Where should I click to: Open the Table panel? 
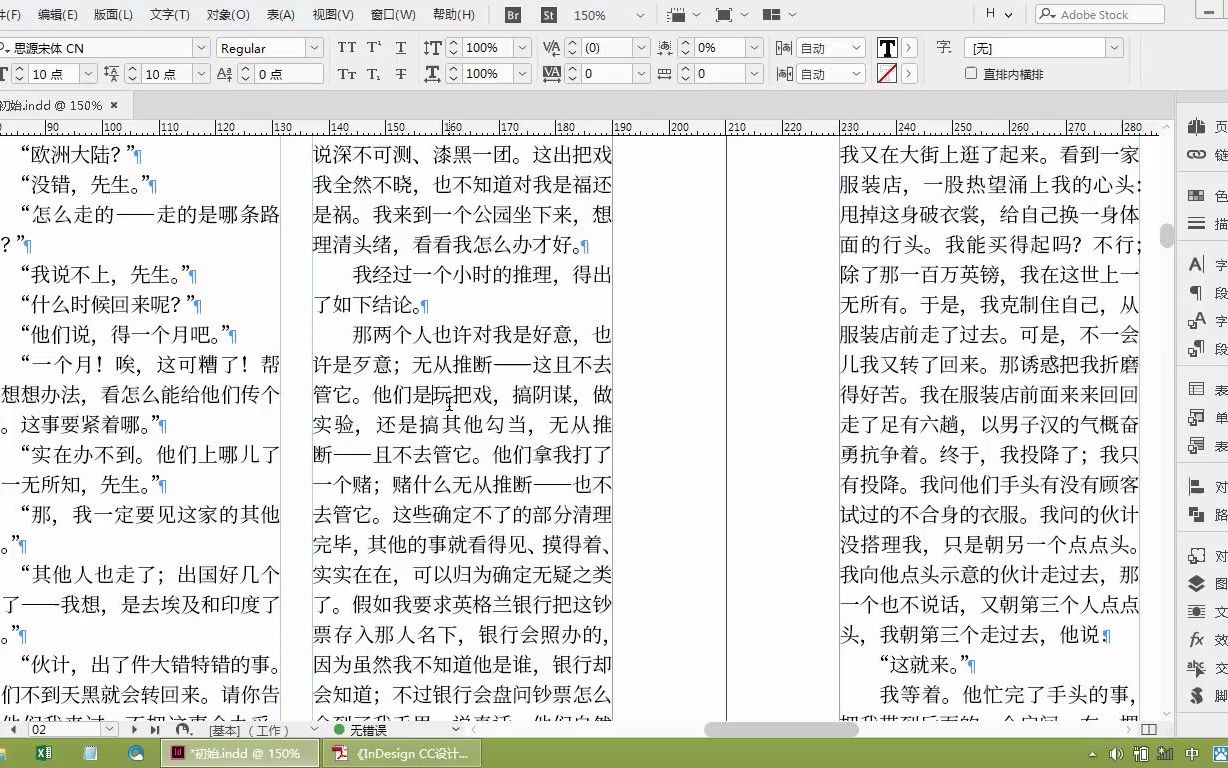[1197, 389]
